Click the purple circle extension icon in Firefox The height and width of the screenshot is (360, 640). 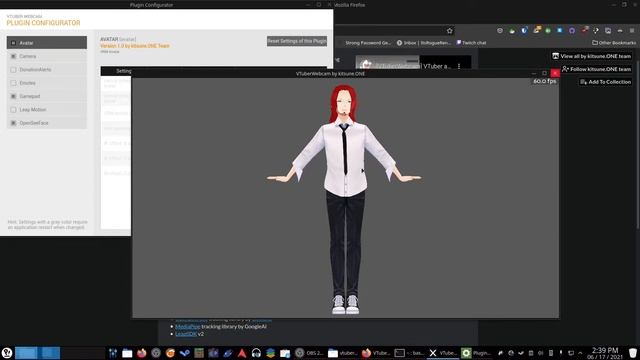pos(572,31)
